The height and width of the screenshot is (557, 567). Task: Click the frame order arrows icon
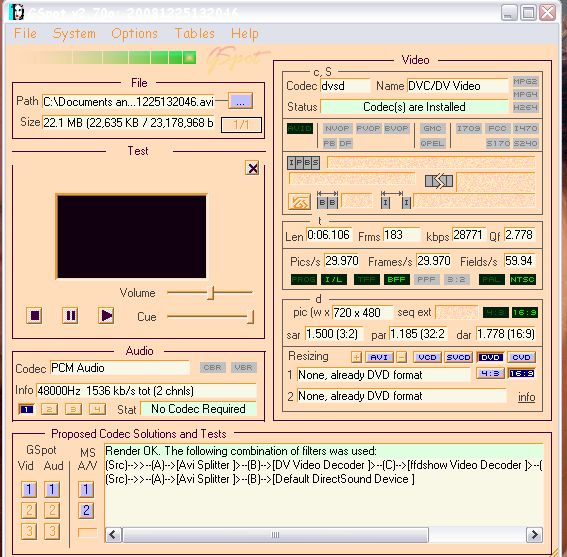pos(439,181)
